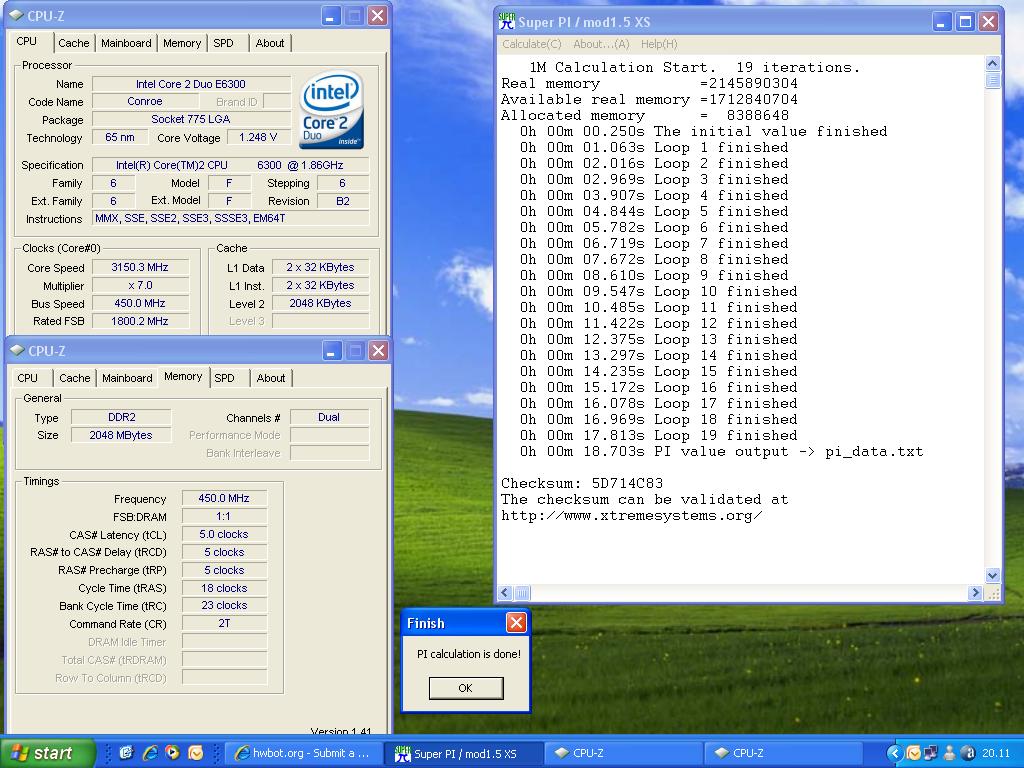
Task: Click the network computers tray icon
Action: (931, 753)
